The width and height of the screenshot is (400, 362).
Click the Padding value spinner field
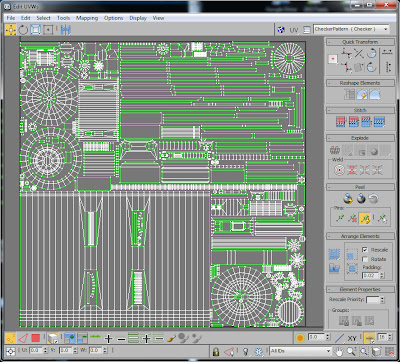[x=370, y=276]
